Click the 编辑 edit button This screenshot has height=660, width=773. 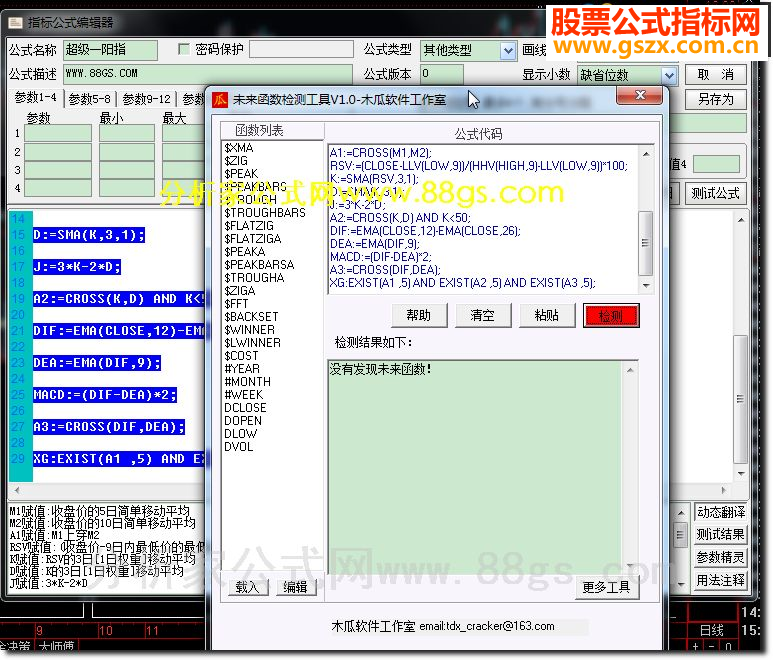click(x=295, y=587)
